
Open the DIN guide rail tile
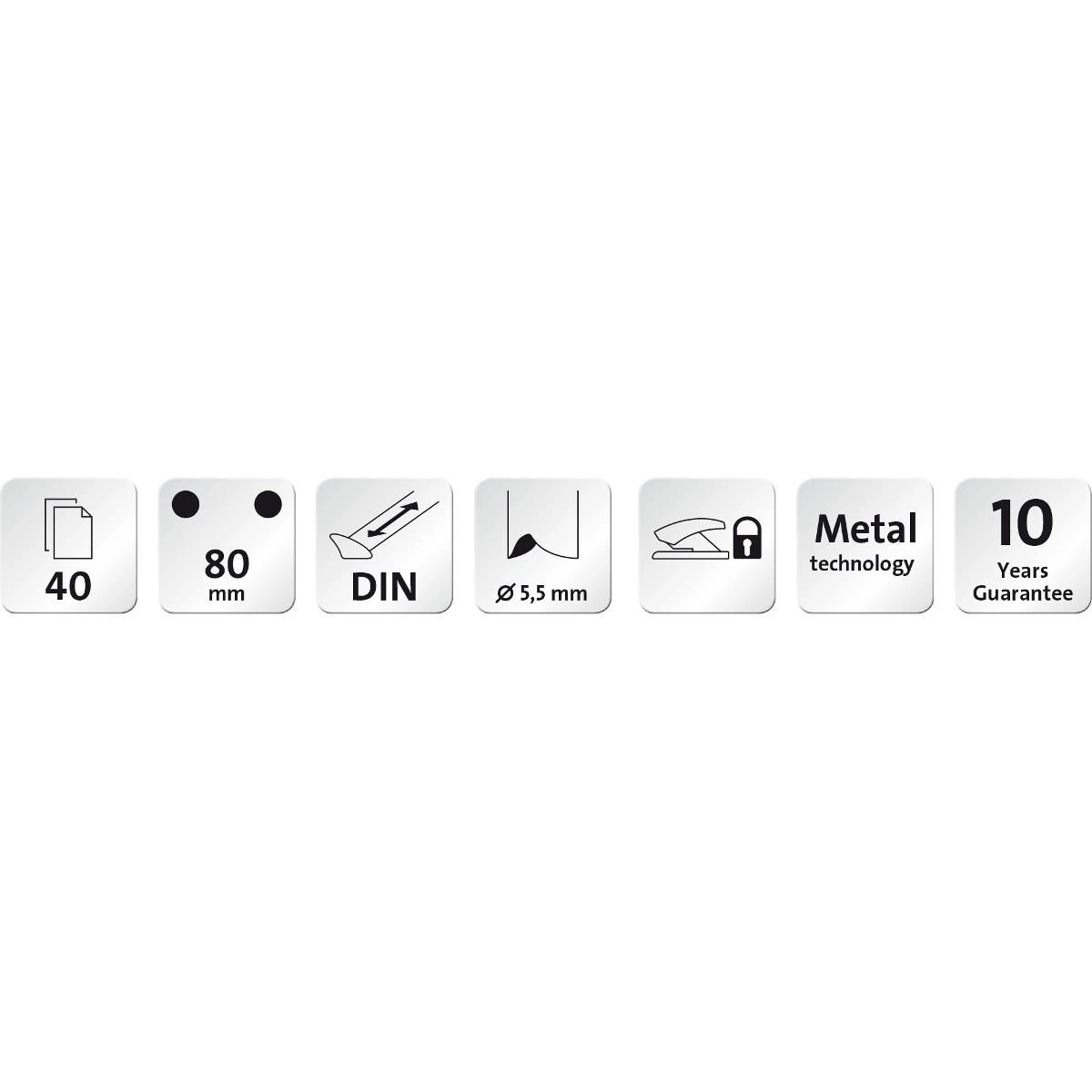384,546
